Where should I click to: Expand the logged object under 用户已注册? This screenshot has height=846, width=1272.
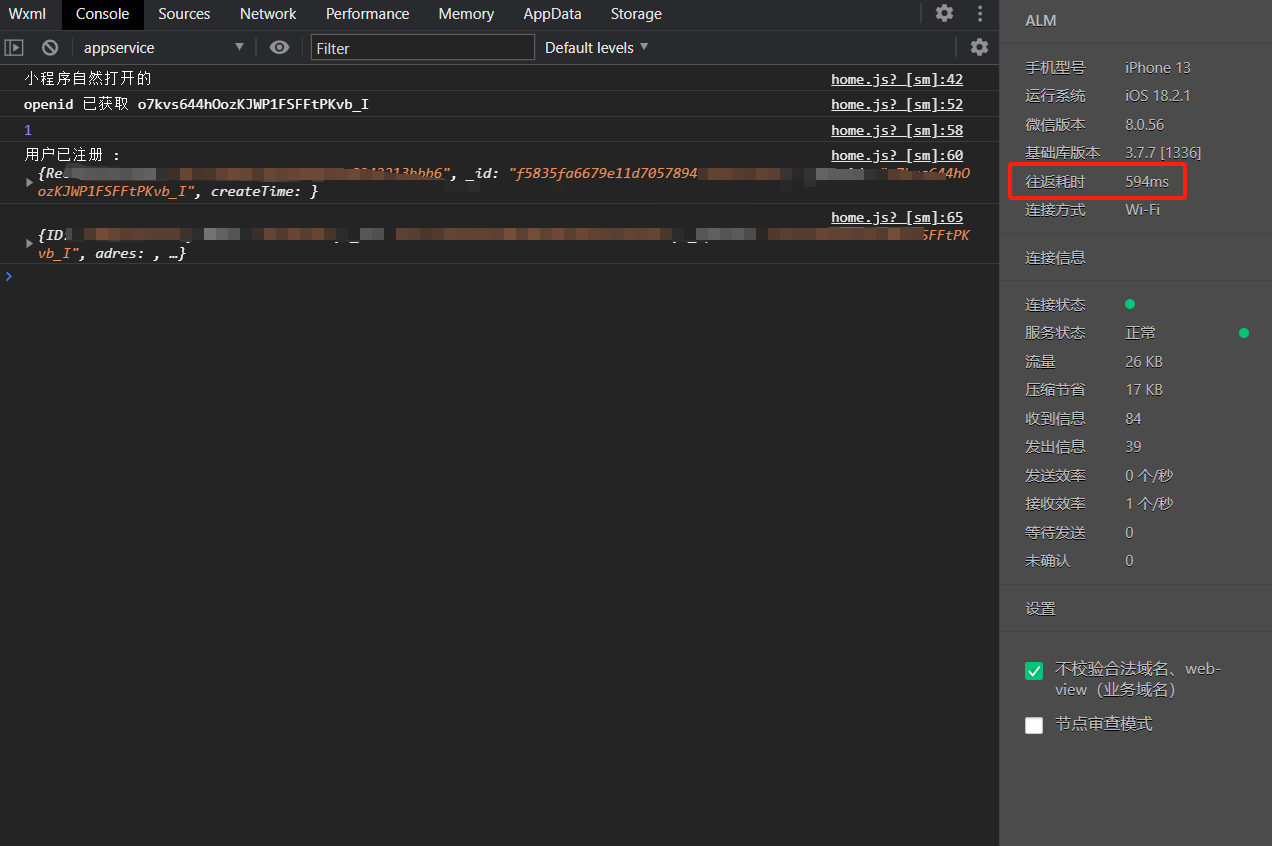pos(29,182)
